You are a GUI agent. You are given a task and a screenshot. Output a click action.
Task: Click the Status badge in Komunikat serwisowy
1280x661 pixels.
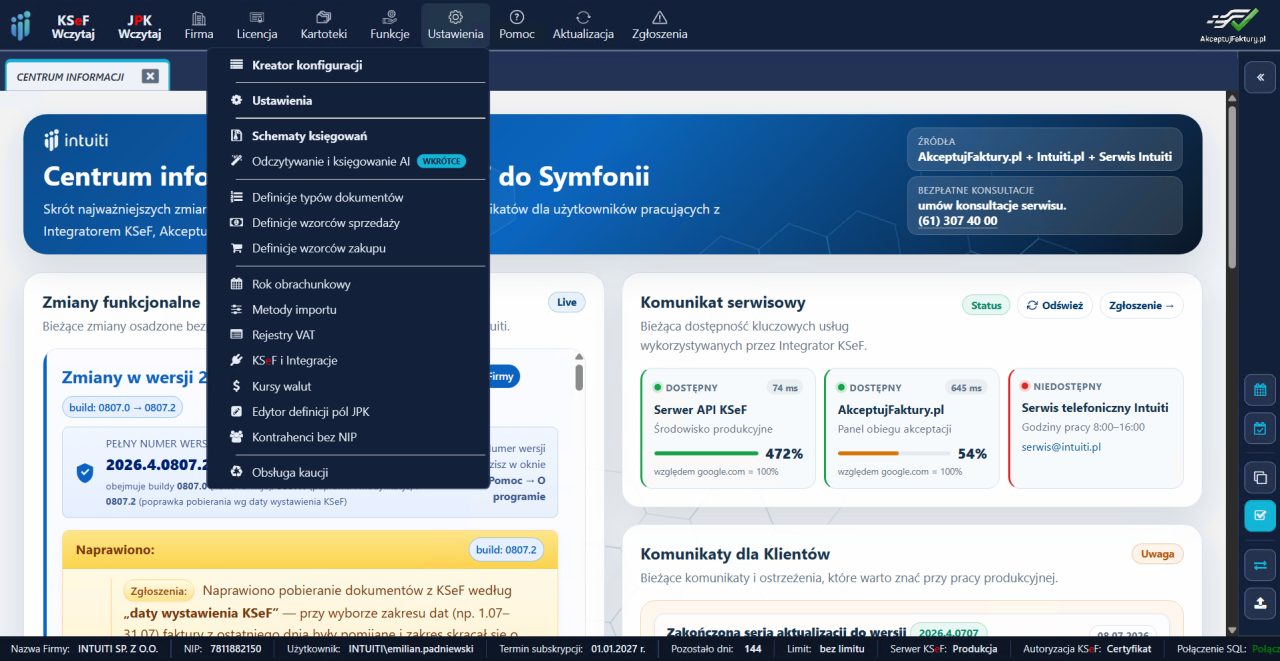(x=986, y=306)
